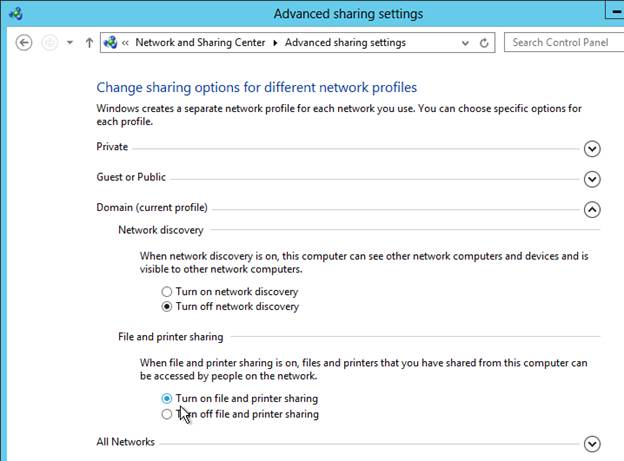The image size is (624, 461).
Task: Click the network icon in the address bar
Action: [x=110, y=42]
